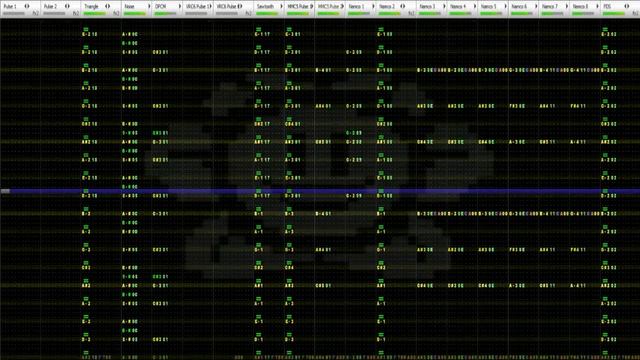Select the top-row A-# 0C Noise note
The image size is (640, 360).
coord(130,34)
